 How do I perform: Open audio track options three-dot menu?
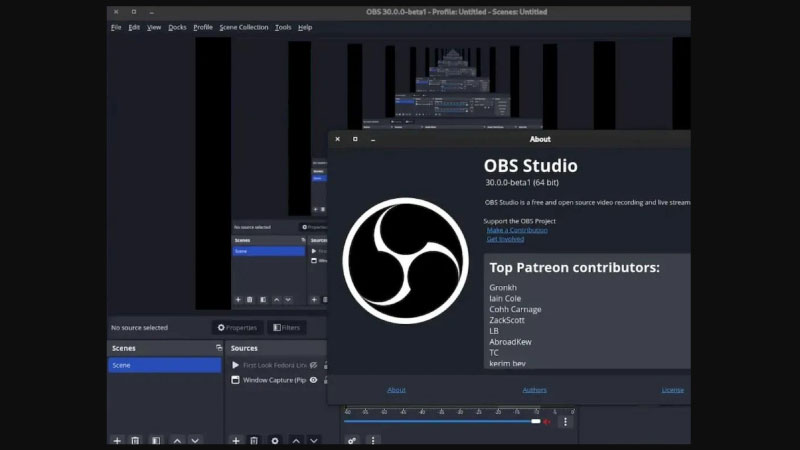pyautogui.click(x=565, y=422)
